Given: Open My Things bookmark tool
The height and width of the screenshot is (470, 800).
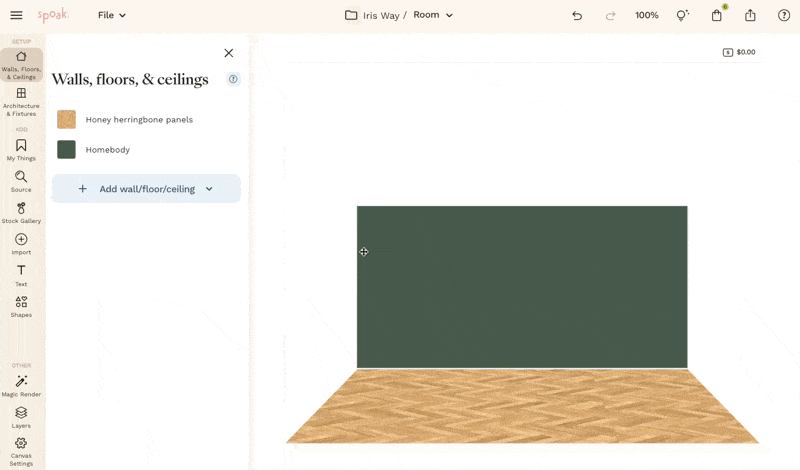Looking at the screenshot, I should point(21,150).
